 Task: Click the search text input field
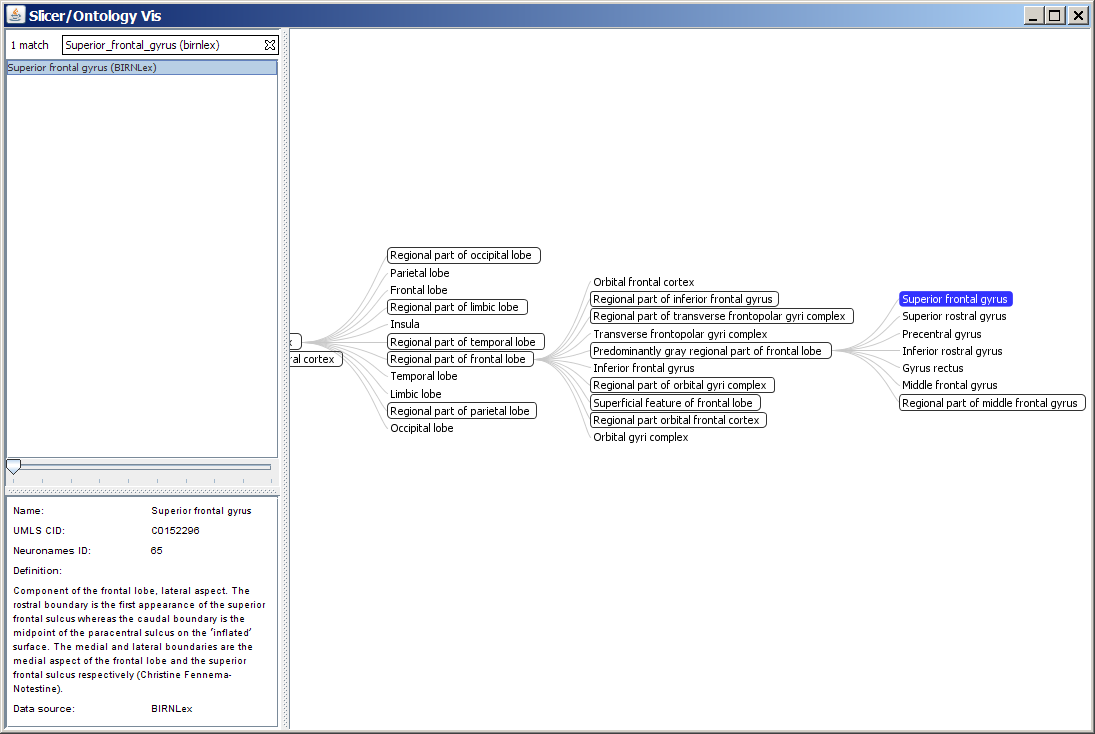point(162,45)
